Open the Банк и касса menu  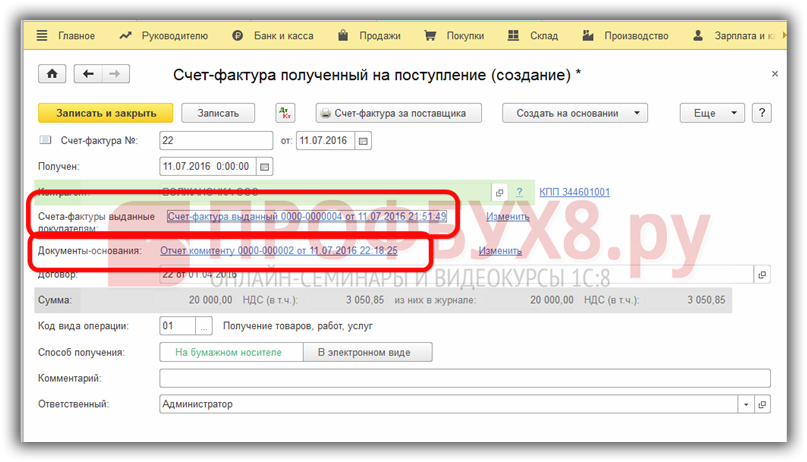(273, 36)
